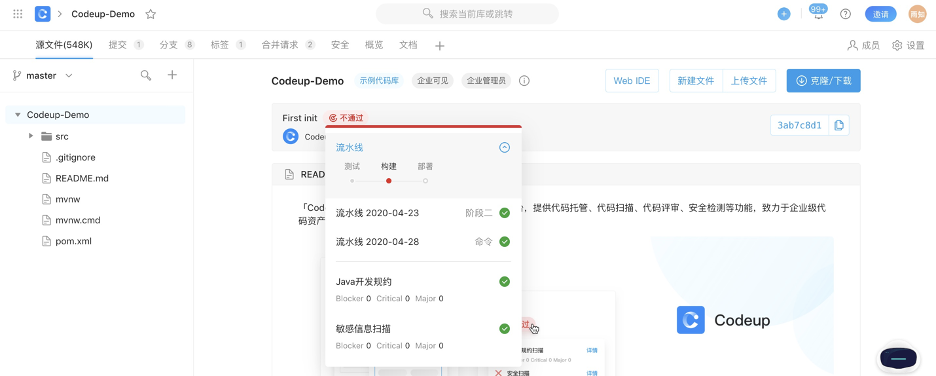Image resolution: width=936 pixels, height=376 pixels.
Task: Click the blue plus create button
Action: coord(784,14)
